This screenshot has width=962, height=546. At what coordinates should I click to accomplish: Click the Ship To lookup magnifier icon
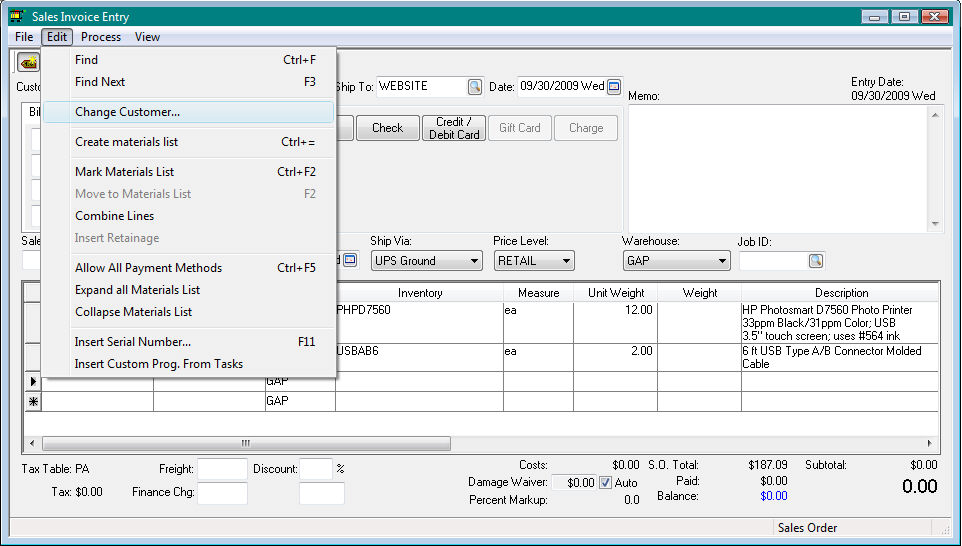point(475,87)
